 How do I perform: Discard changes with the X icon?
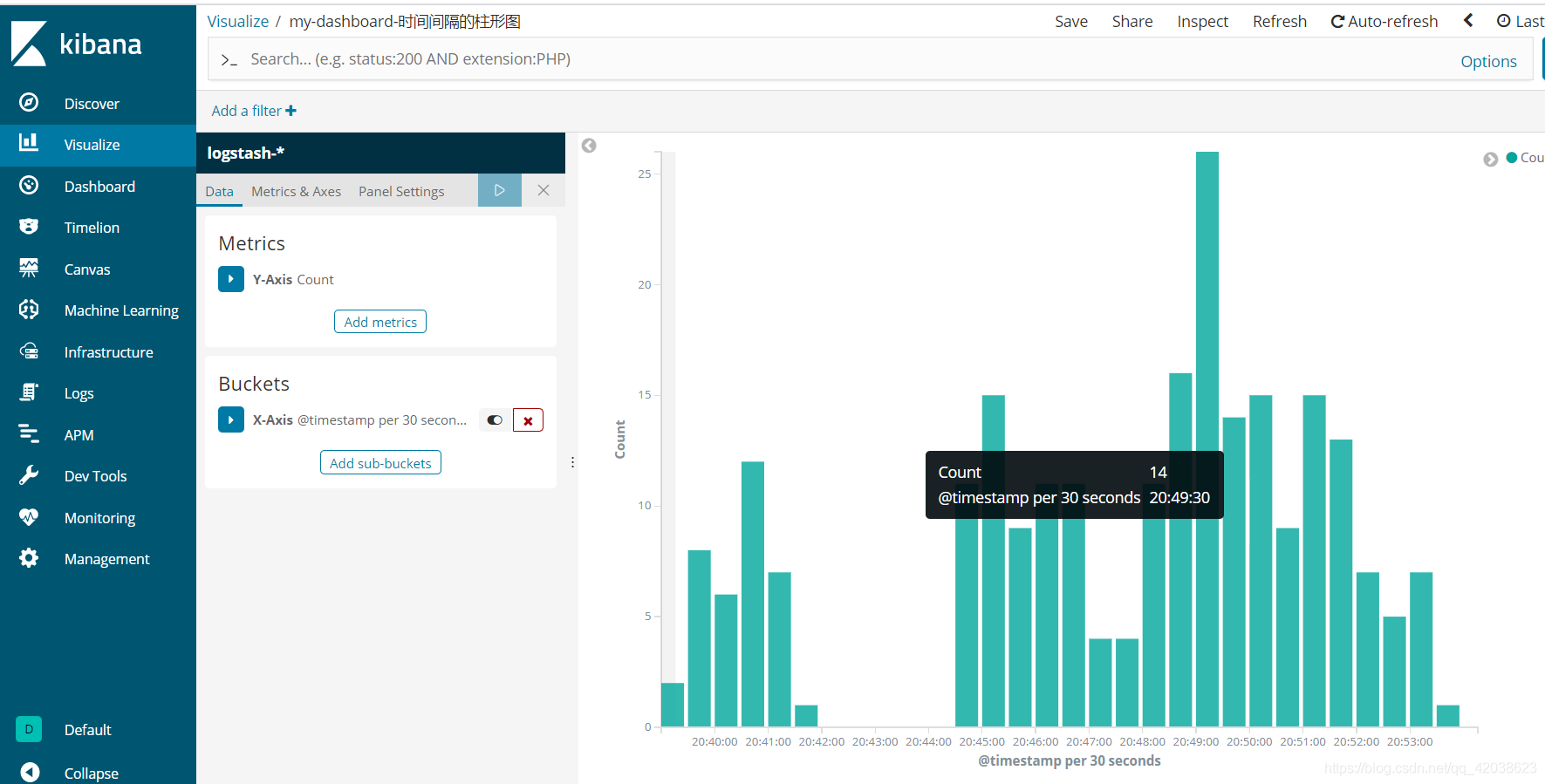pos(543,190)
